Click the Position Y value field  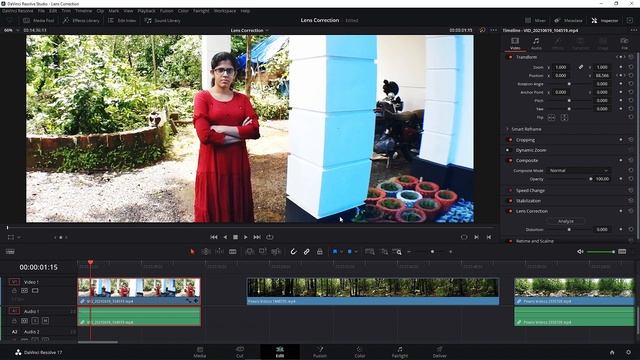click(x=602, y=76)
